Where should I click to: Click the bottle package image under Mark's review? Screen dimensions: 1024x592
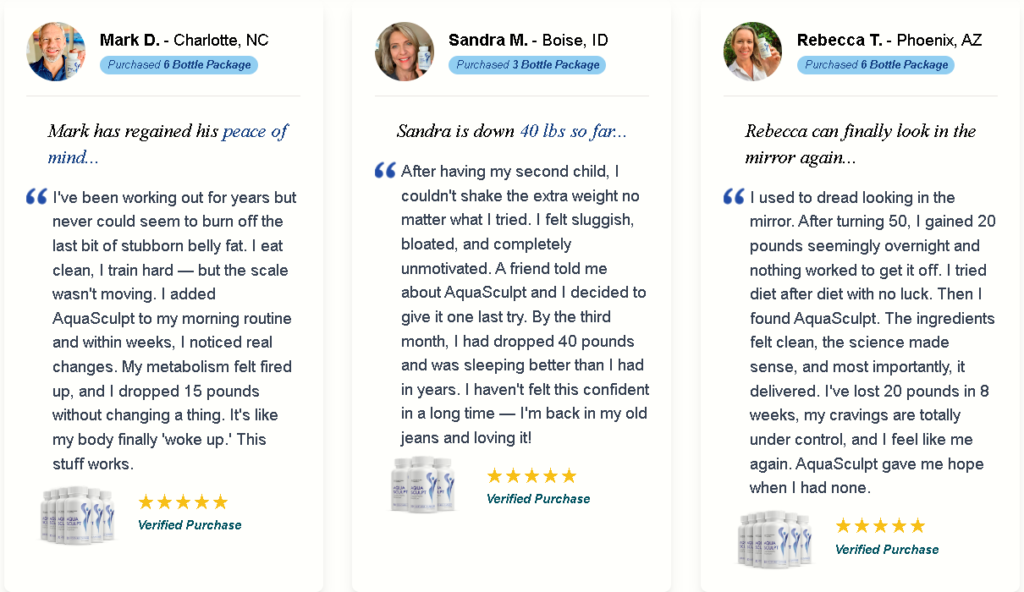[x=78, y=514]
